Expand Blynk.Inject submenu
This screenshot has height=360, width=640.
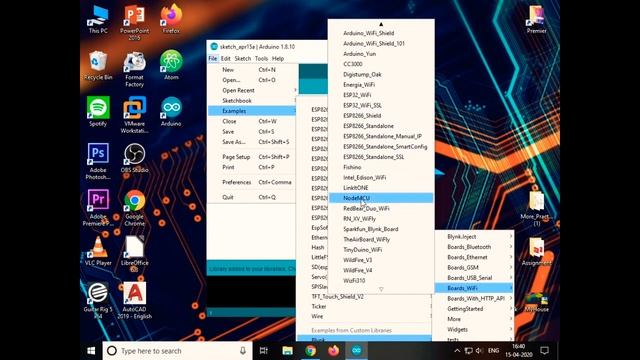pyautogui.click(x=474, y=237)
